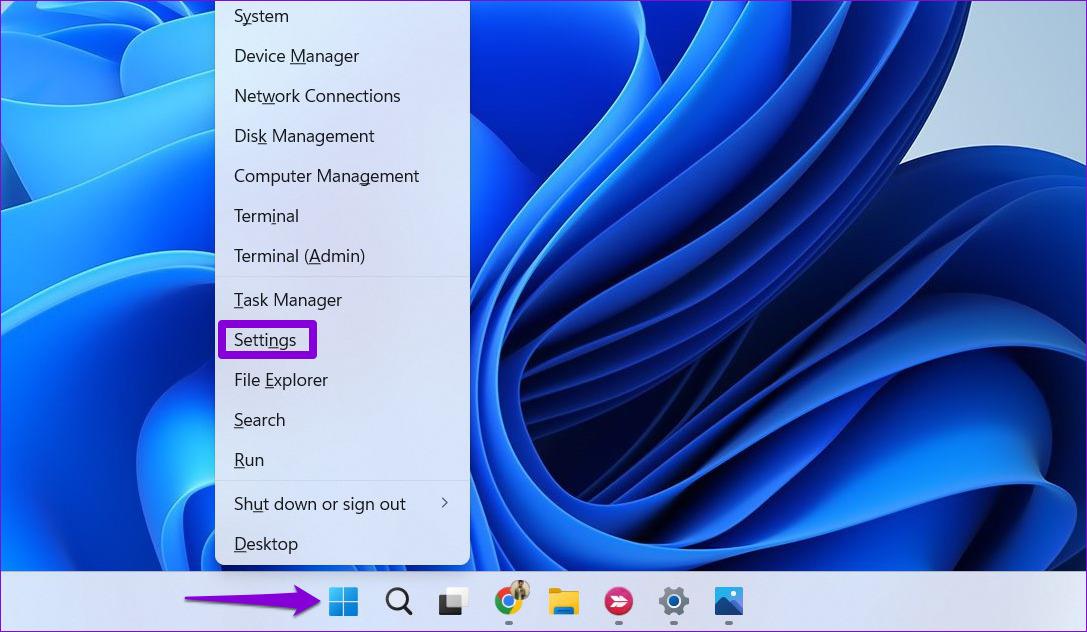Launch Snagit from the taskbar
The image size is (1087, 632).
[x=618, y=601]
